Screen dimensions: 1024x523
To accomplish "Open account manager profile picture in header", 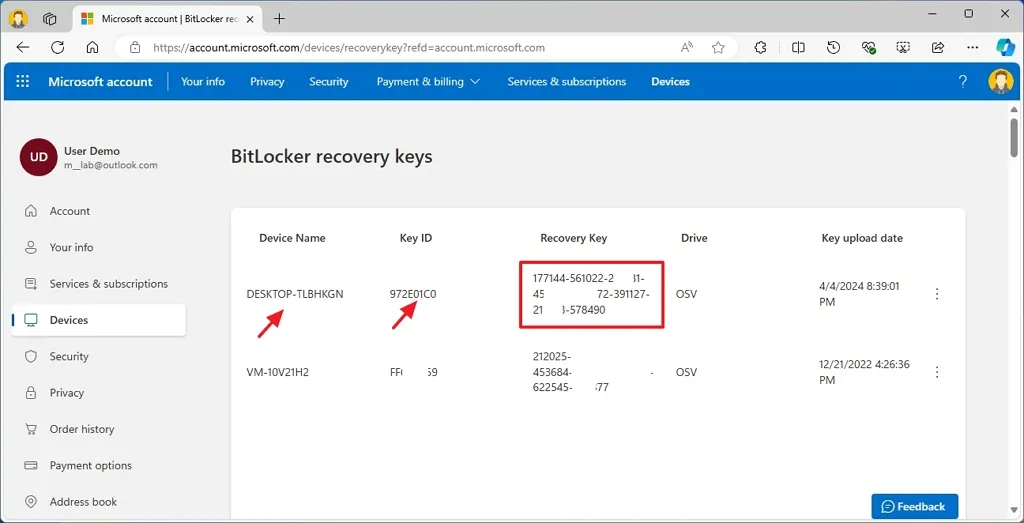I will coord(1000,82).
